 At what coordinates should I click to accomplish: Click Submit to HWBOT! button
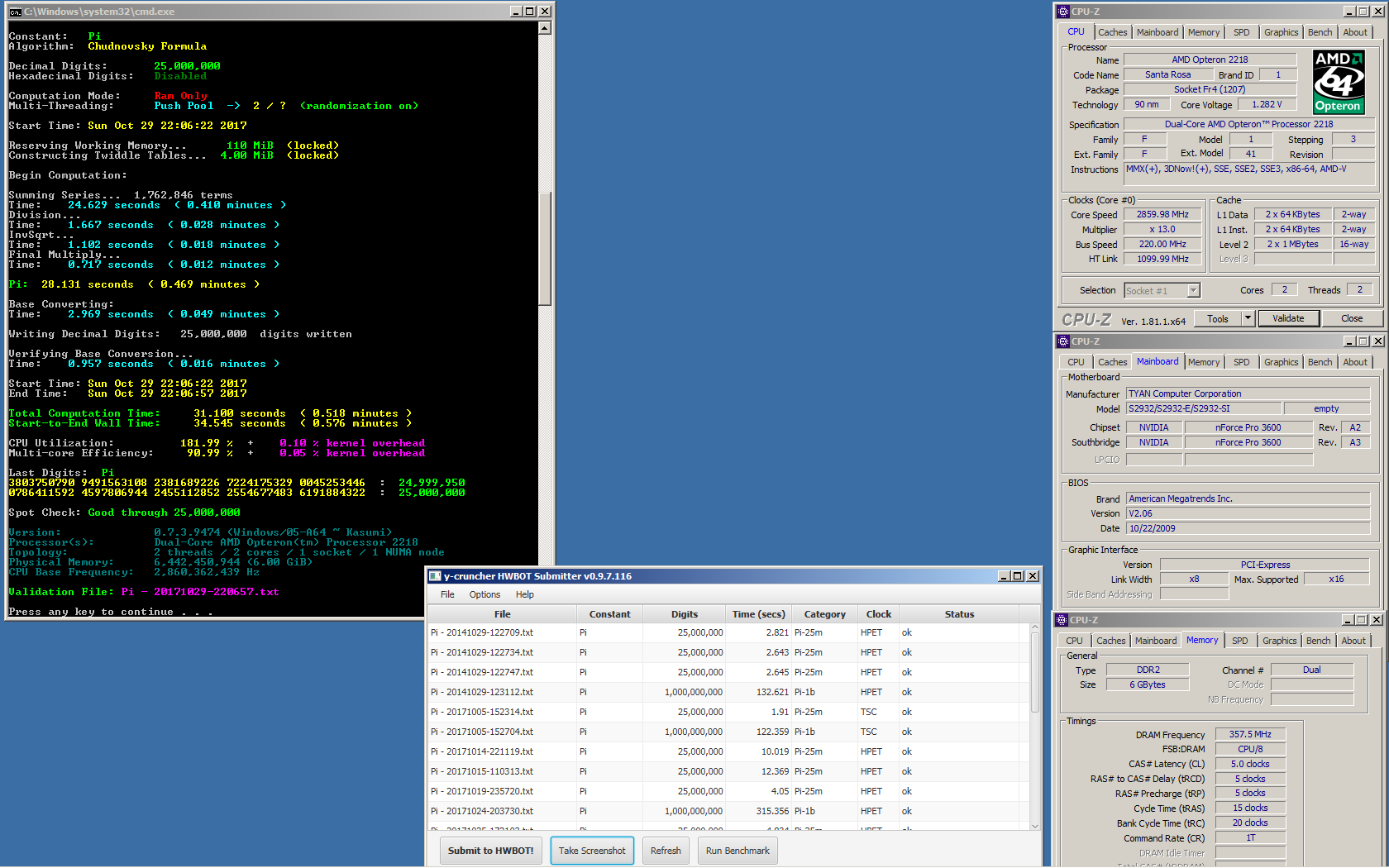490,851
